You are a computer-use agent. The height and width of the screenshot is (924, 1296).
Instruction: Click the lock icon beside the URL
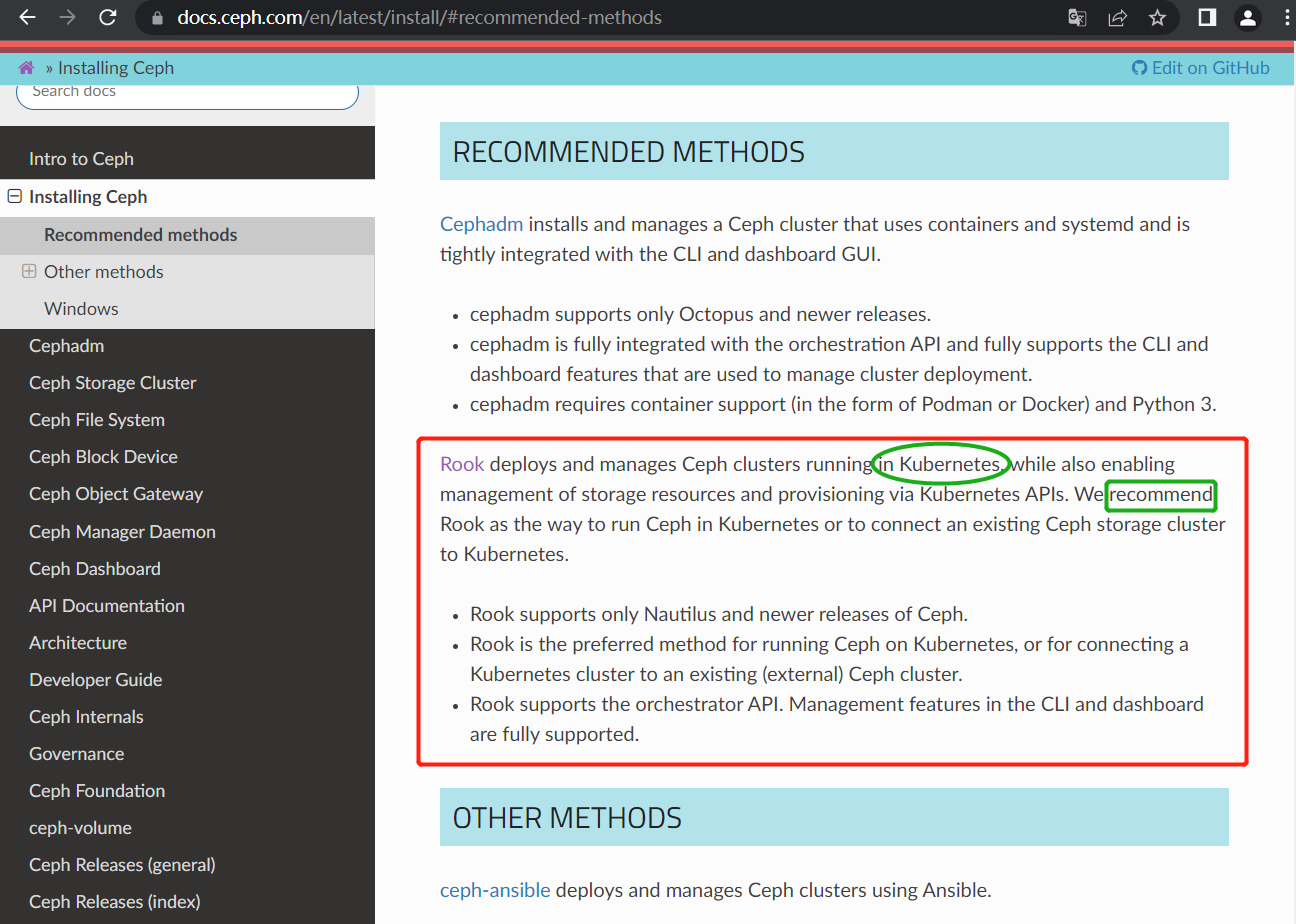[155, 18]
